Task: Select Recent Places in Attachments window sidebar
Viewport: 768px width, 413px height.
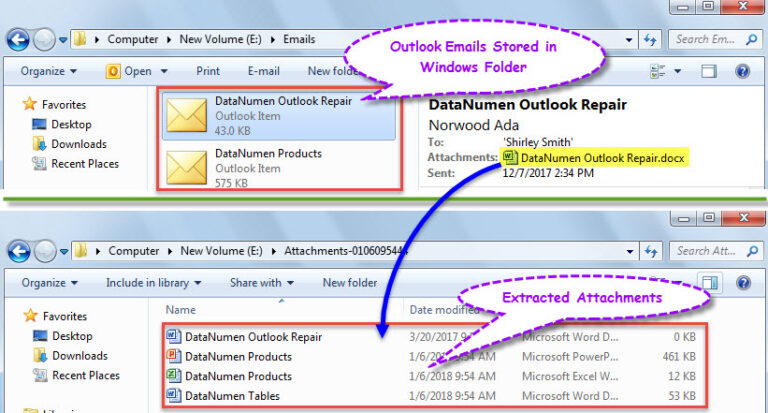Action: pos(76,375)
